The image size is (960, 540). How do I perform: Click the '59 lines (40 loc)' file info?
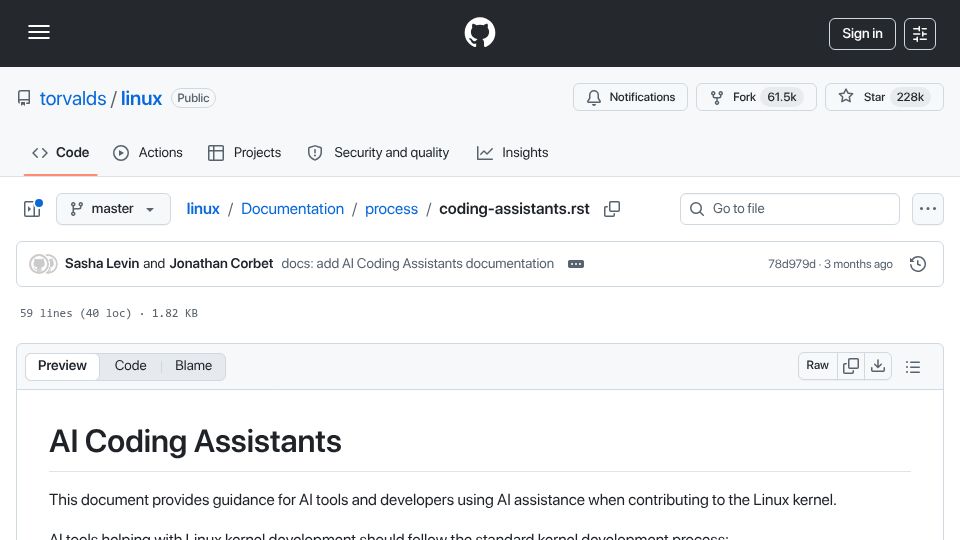(76, 313)
